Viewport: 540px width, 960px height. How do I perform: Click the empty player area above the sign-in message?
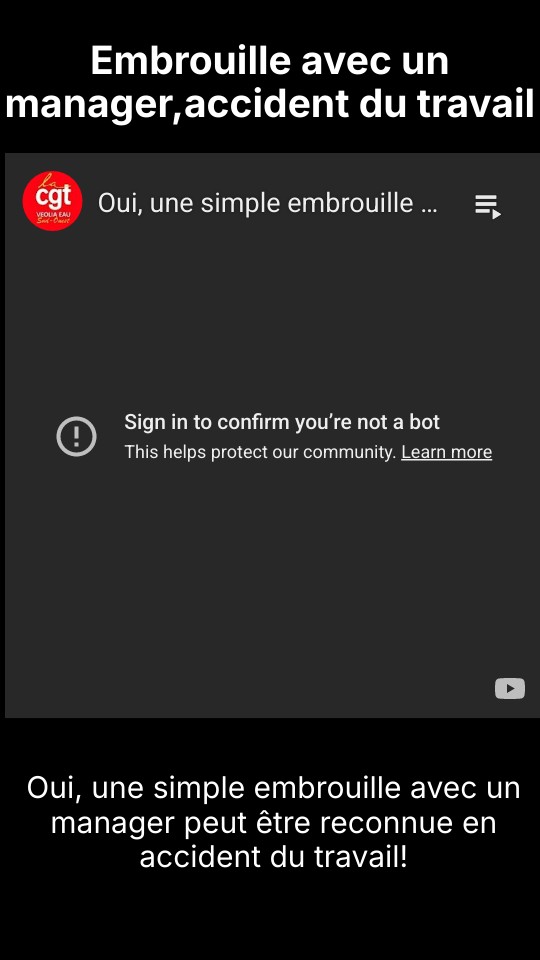[x=270, y=318]
